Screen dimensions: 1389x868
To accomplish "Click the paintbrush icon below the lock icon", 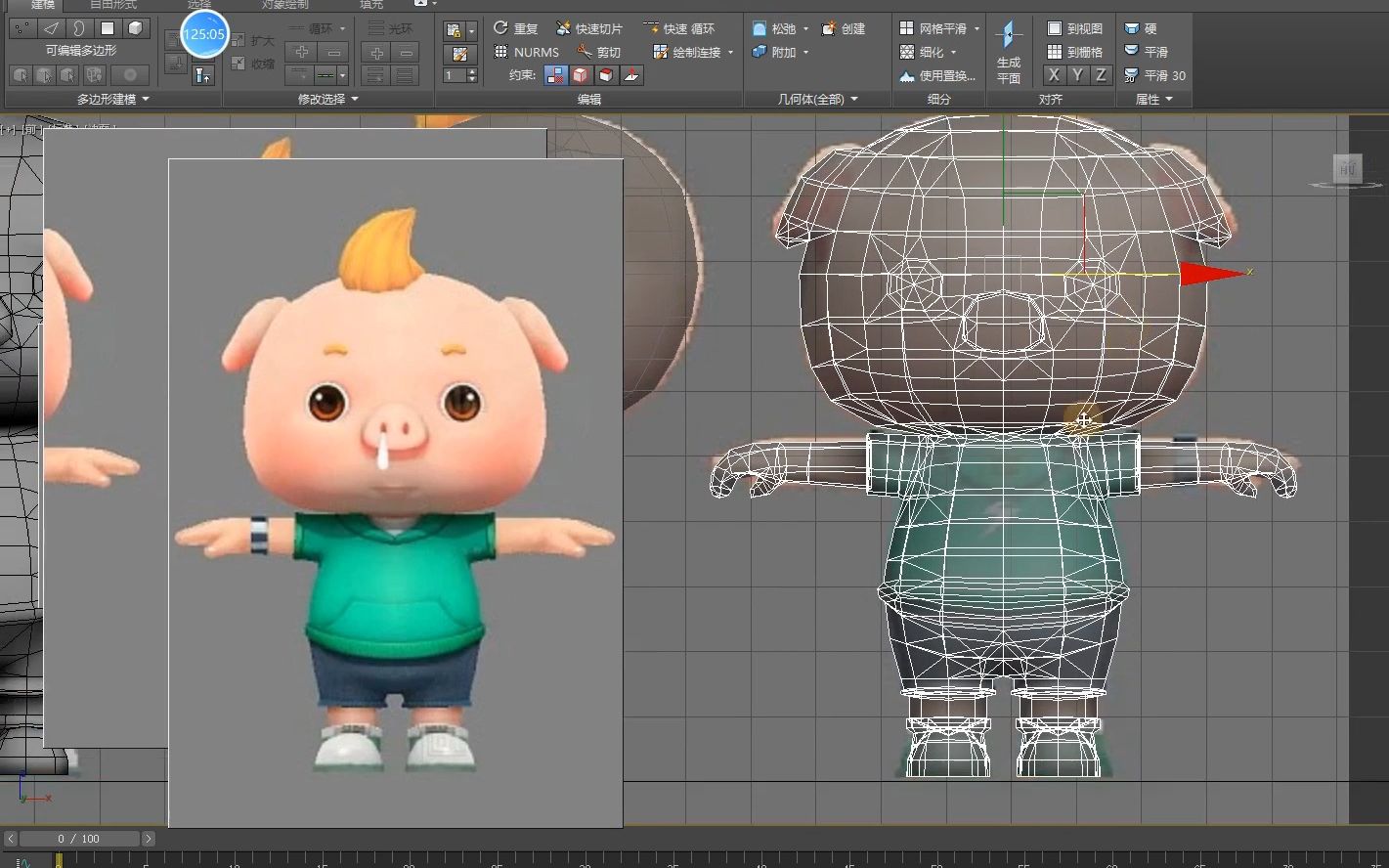I will [459, 54].
